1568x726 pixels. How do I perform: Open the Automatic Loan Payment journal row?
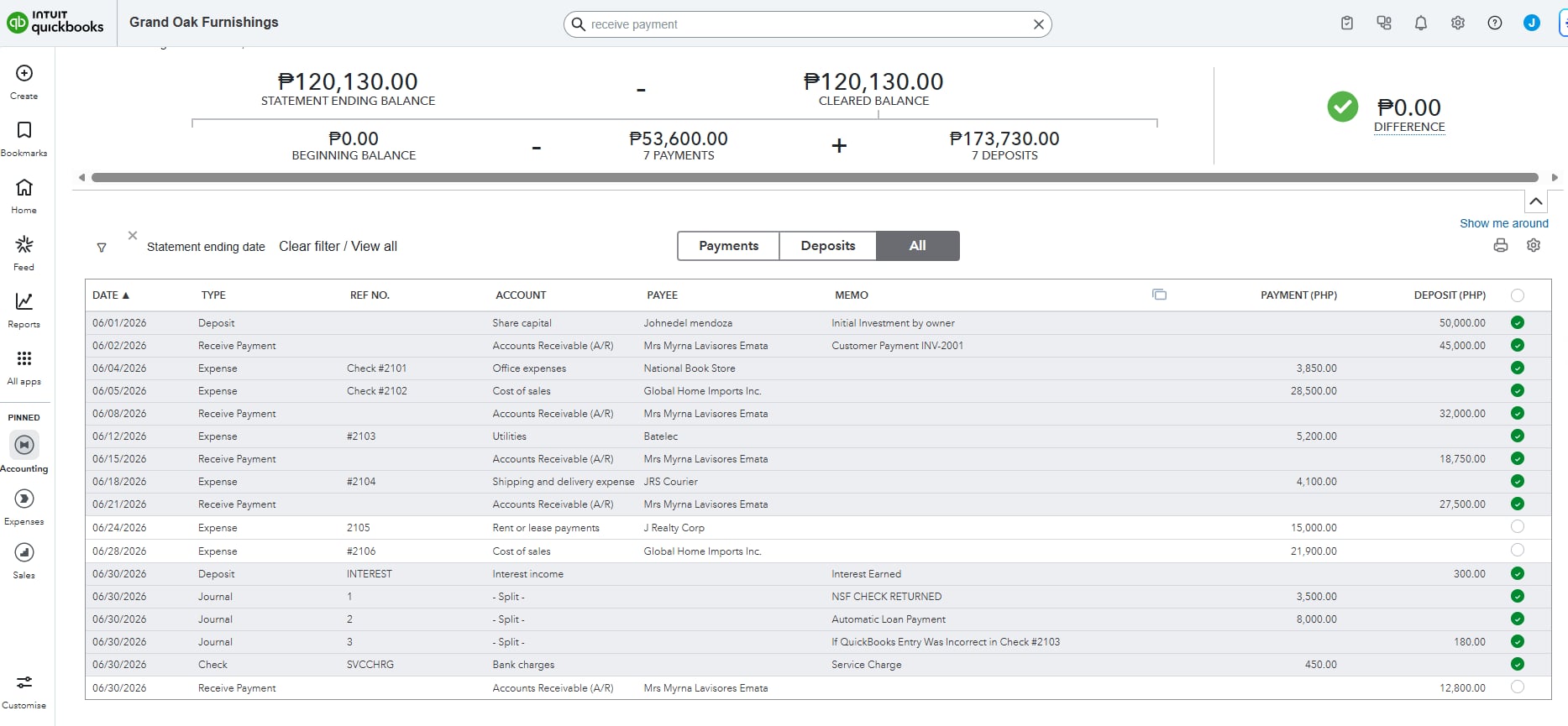[x=817, y=619]
